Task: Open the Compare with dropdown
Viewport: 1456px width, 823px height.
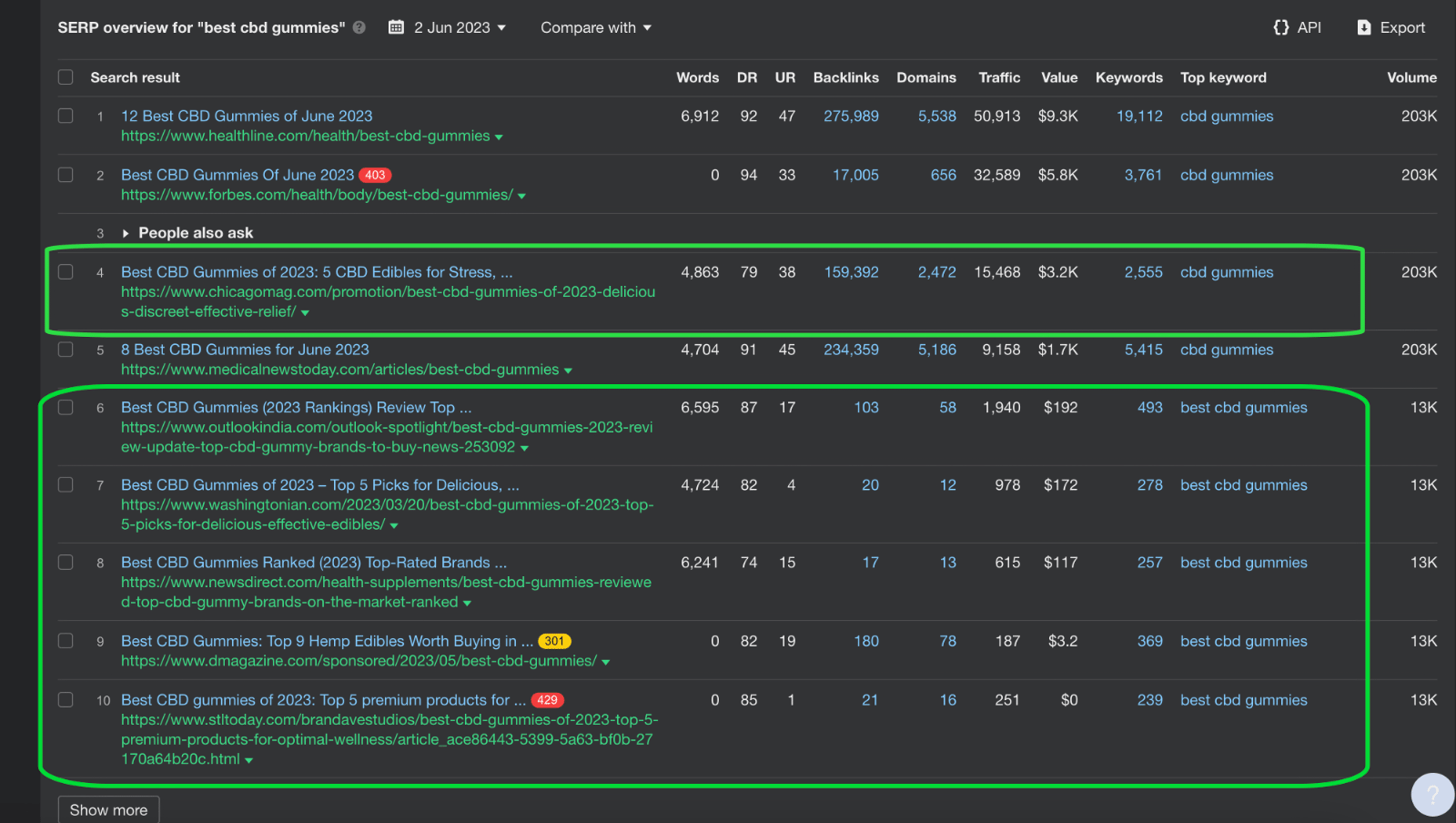Action: click(x=596, y=27)
